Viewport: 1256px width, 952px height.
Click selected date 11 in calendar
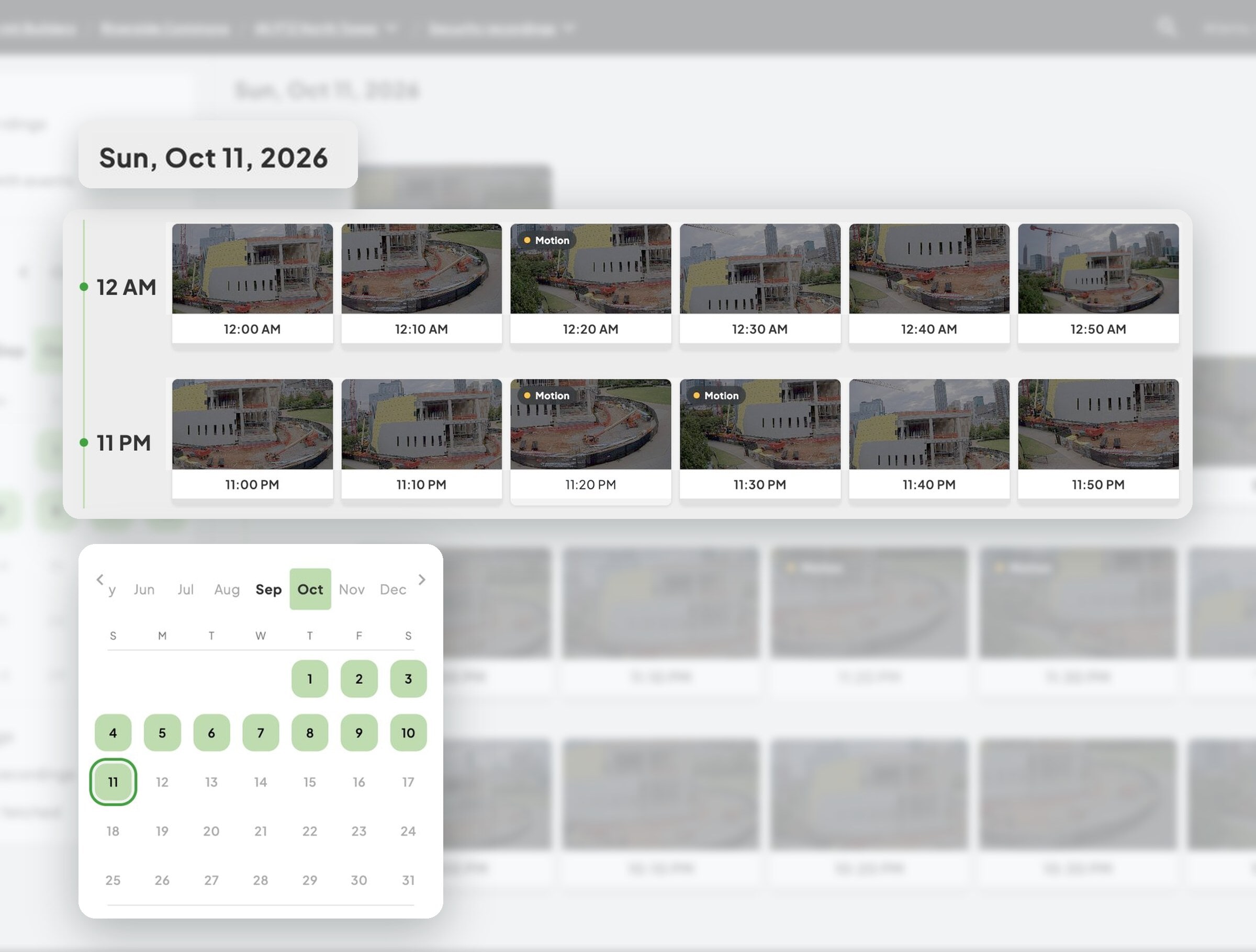113,781
